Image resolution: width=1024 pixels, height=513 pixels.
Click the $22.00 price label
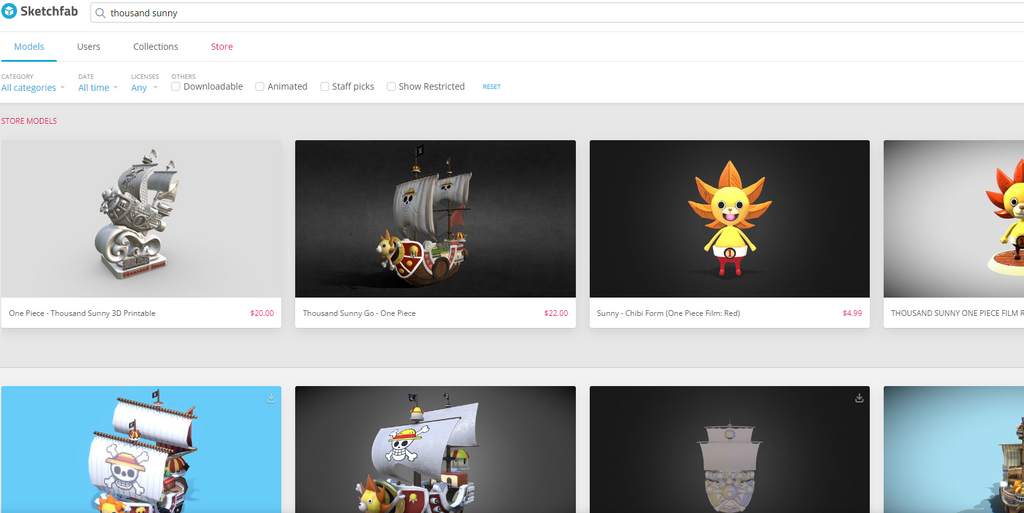tap(556, 313)
